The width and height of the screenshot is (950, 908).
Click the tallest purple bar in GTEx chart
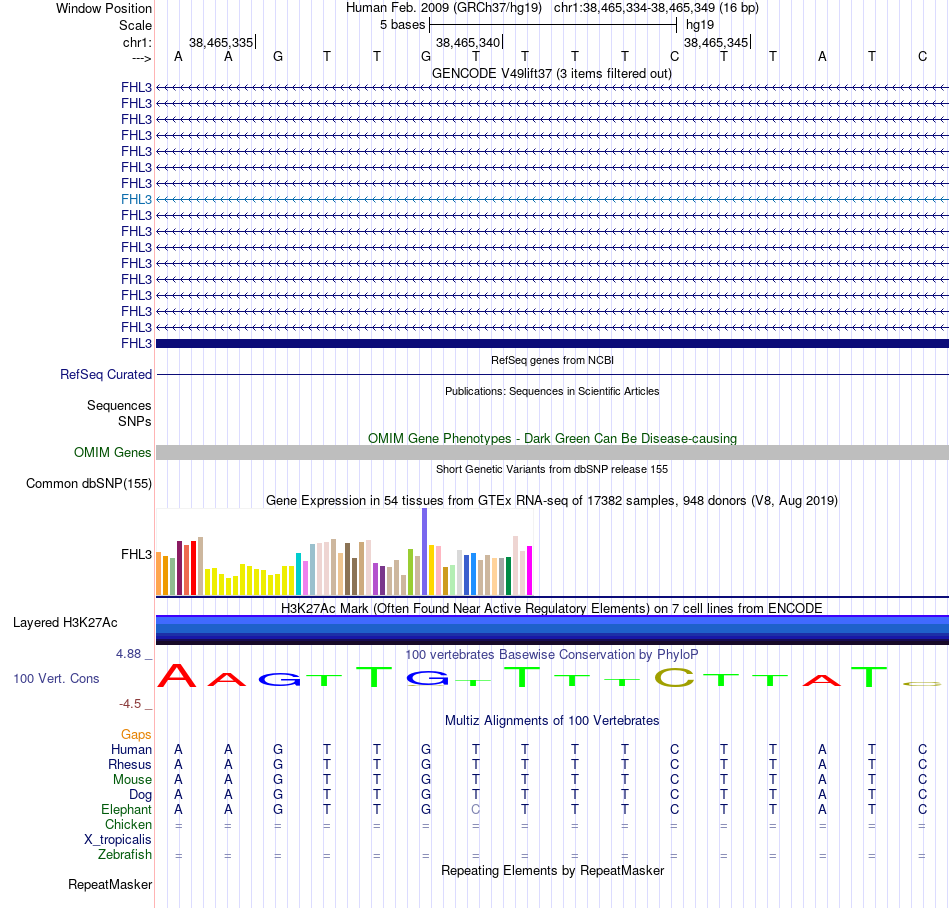425,551
